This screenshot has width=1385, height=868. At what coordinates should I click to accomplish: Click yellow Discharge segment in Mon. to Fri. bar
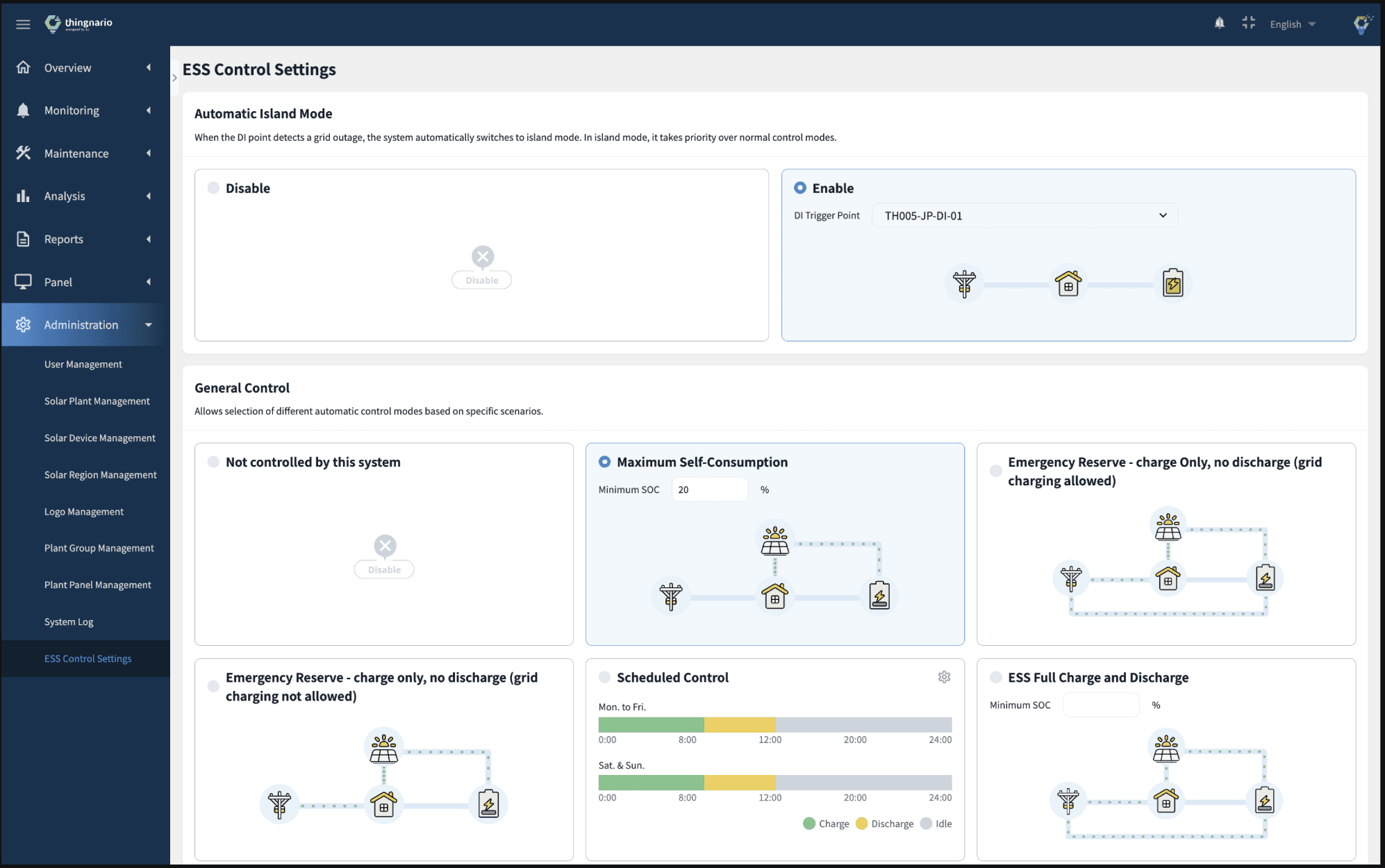(x=739, y=725)
